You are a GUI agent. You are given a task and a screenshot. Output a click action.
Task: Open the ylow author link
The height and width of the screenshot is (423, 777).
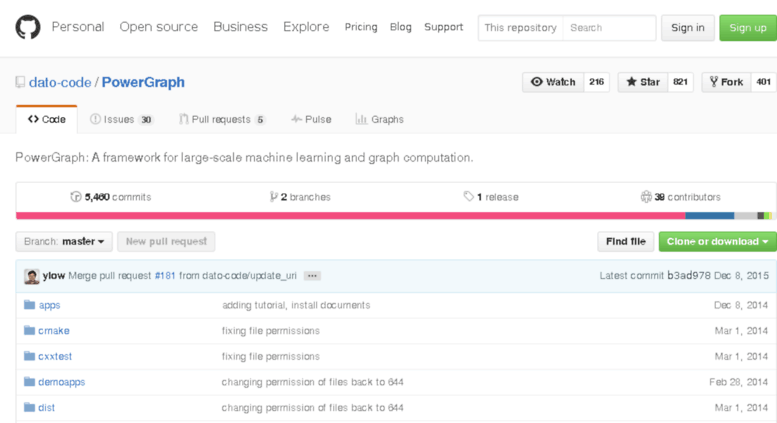point(54,276)
